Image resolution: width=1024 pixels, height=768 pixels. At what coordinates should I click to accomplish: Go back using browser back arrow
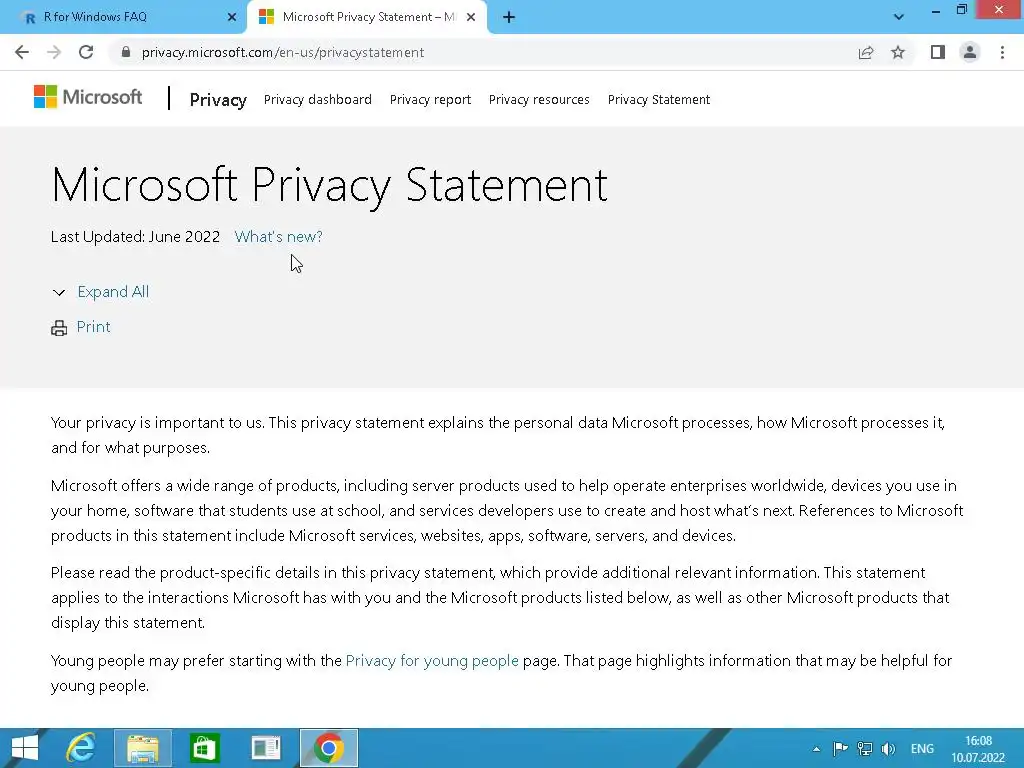22,52
